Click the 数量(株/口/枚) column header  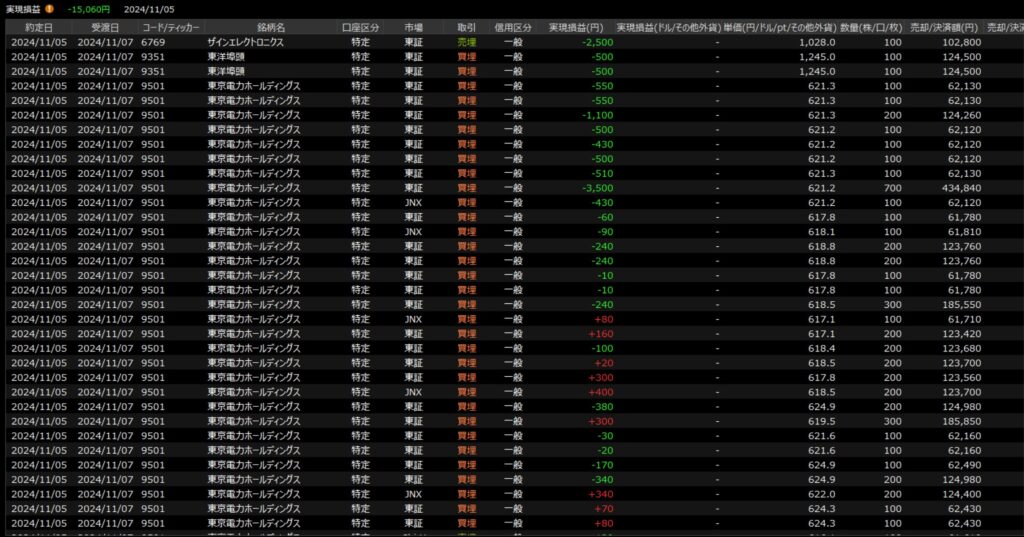tap(873, 27)
